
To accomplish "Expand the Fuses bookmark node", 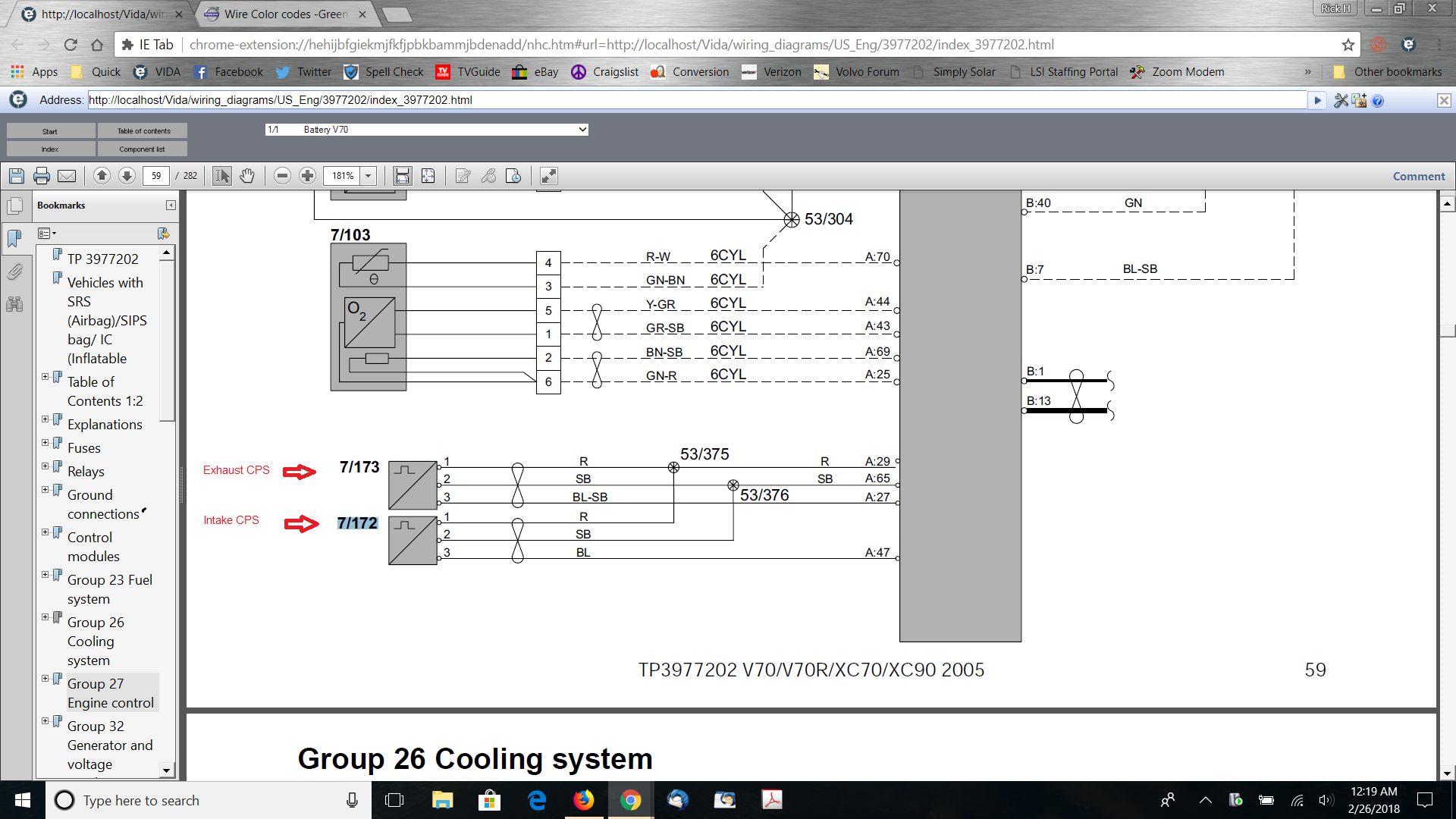I will 45,443.
